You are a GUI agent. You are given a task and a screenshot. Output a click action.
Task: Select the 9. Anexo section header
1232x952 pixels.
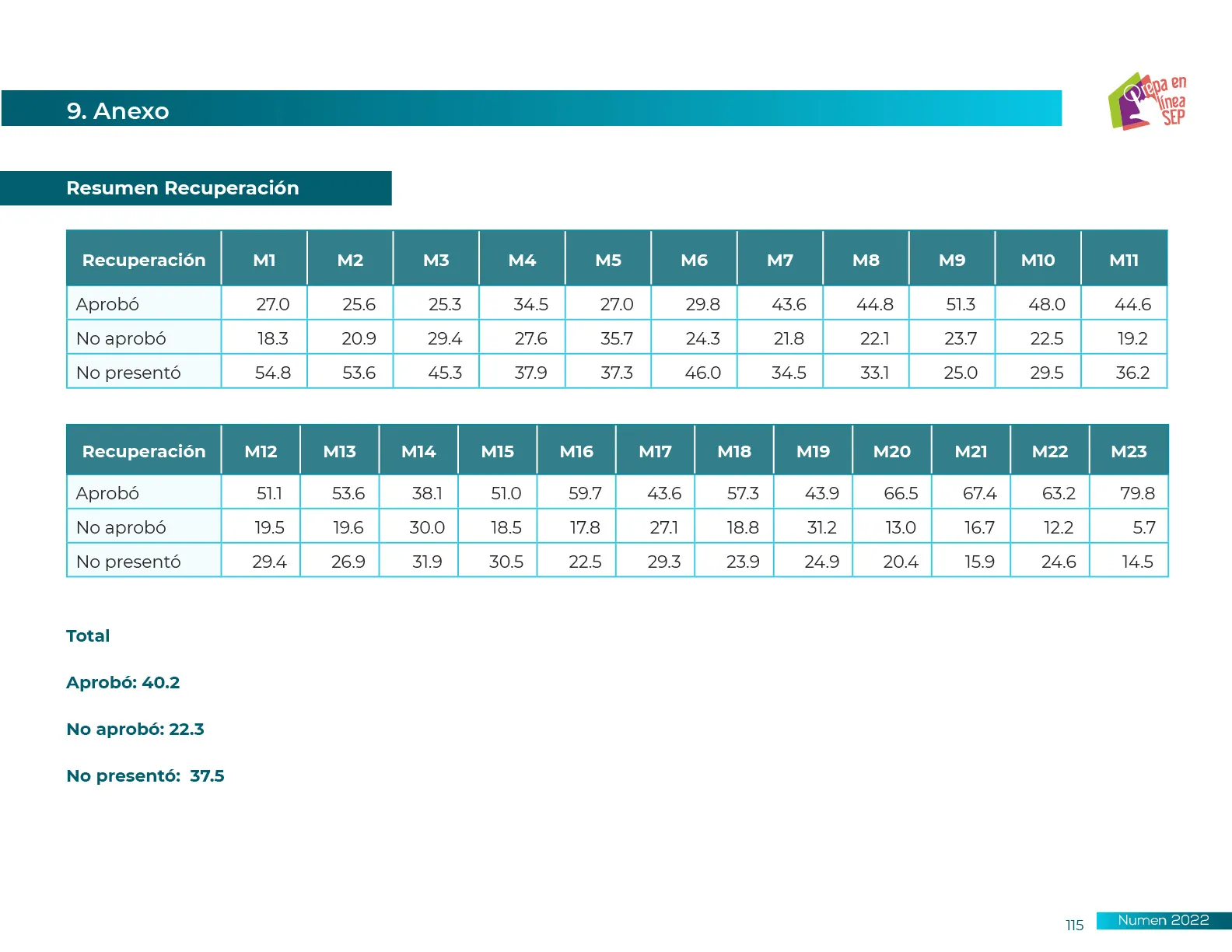118,110
